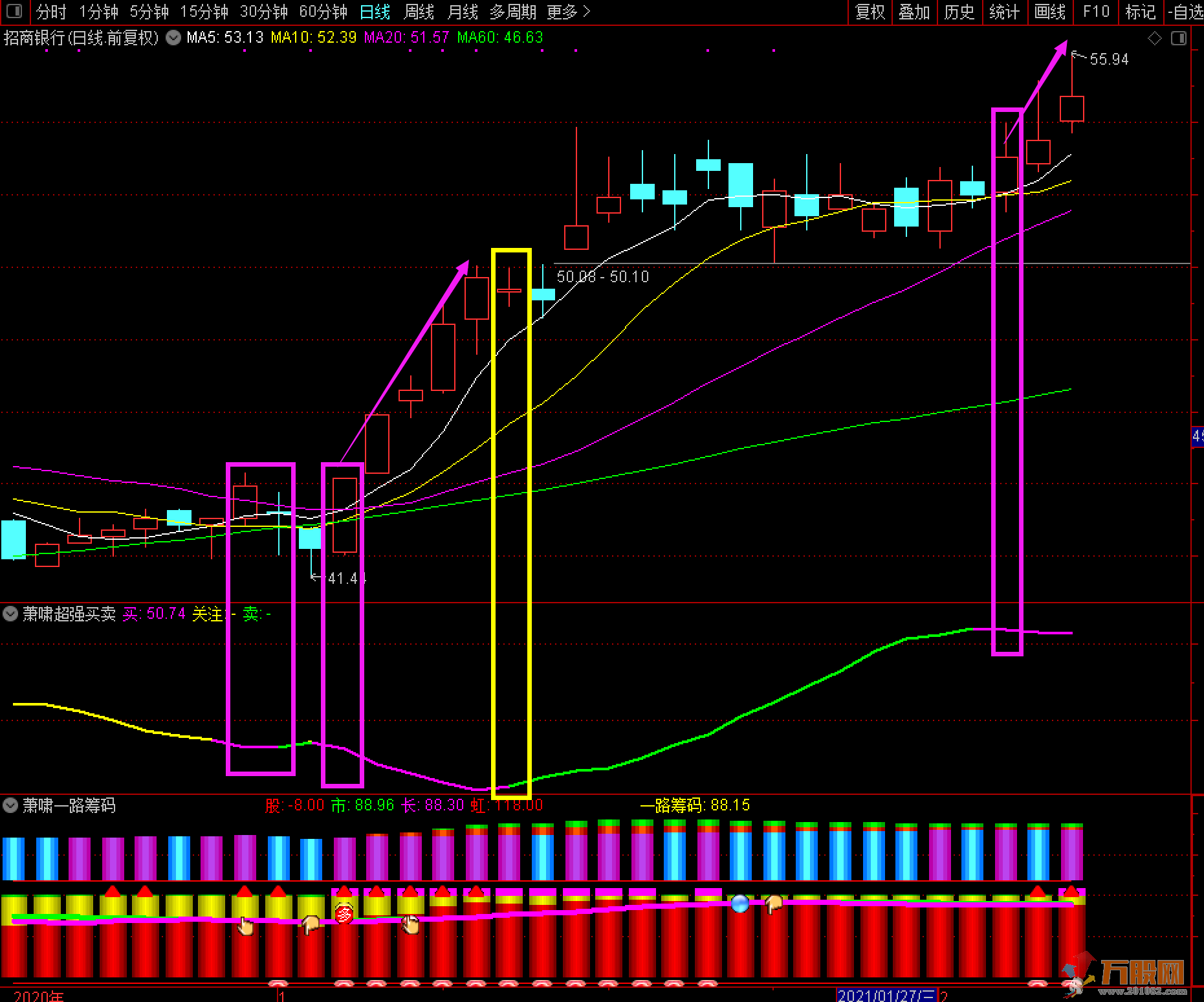Select the 5分钟 period tab
This screenshot has height=1002, width=1204.
(149, 12)
